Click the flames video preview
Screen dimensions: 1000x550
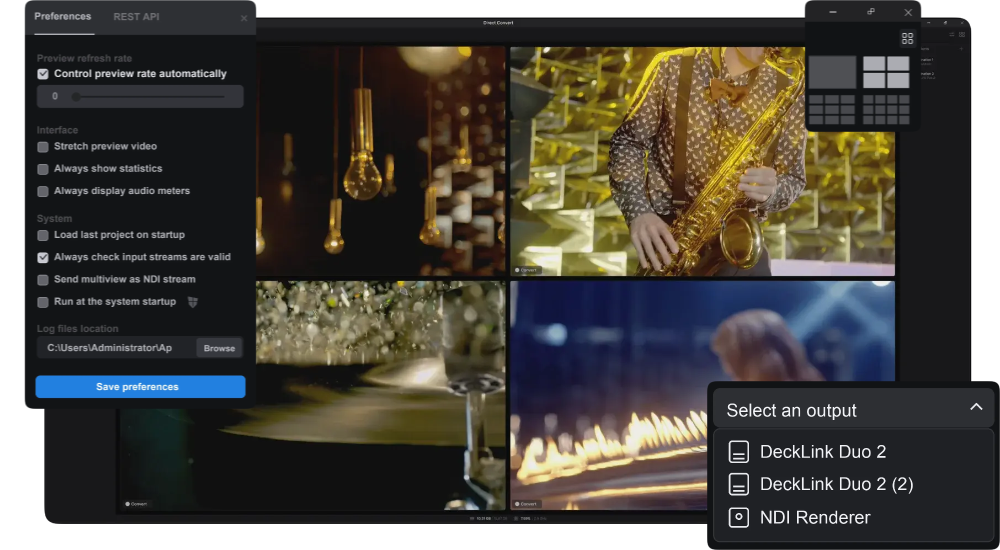pyautogui.click(x=702, y=395)
